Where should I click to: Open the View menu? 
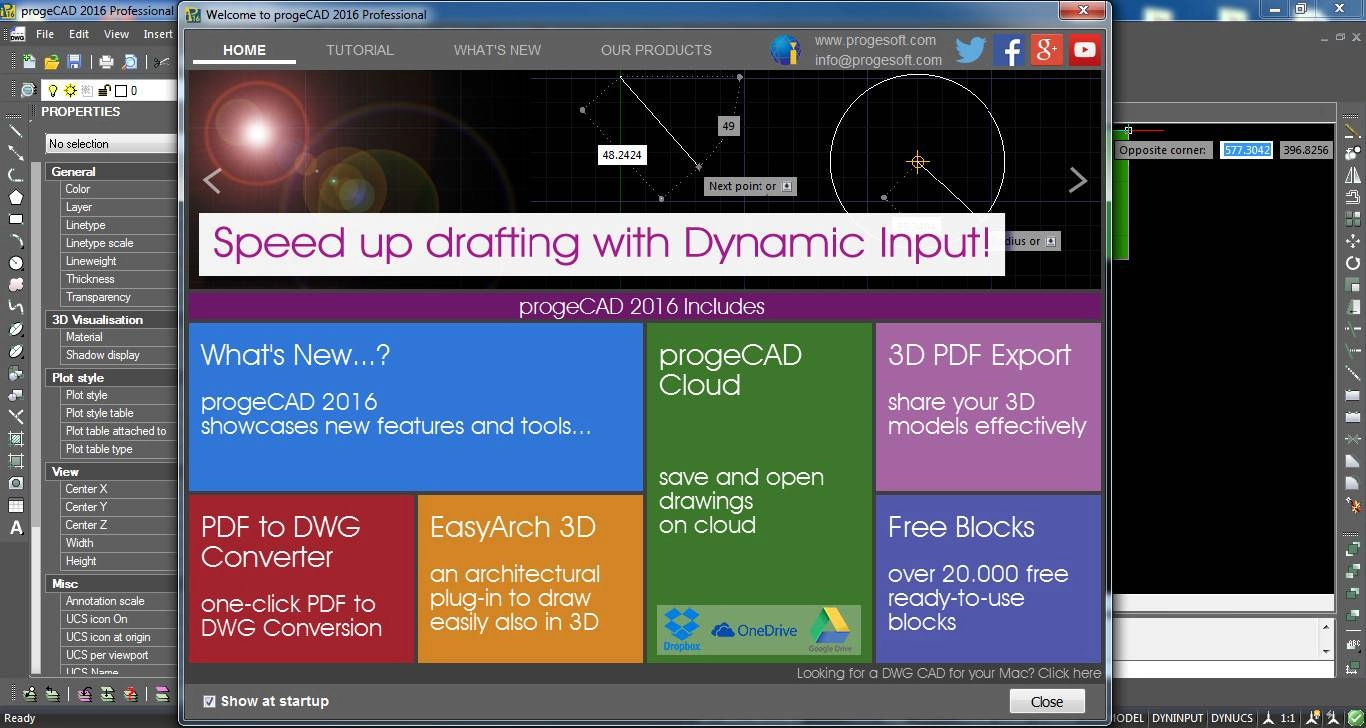coord(116,34)
